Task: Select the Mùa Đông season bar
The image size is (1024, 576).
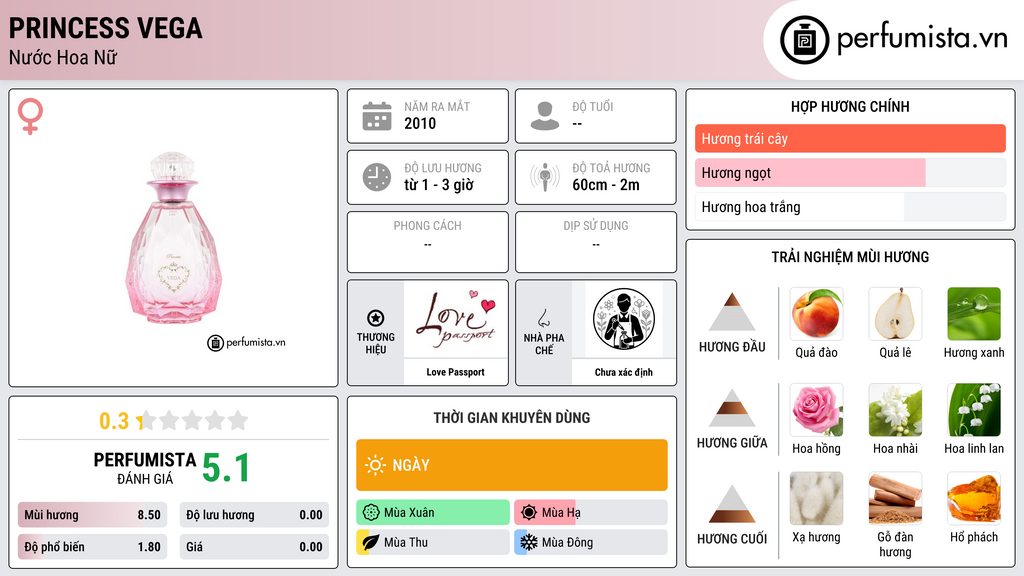Action: (590, 542)
